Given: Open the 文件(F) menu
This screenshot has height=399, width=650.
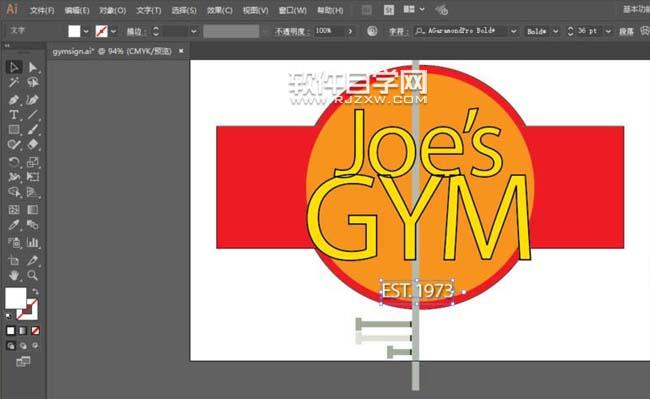Looking at the screenshot, I should (x=42, y=10).
